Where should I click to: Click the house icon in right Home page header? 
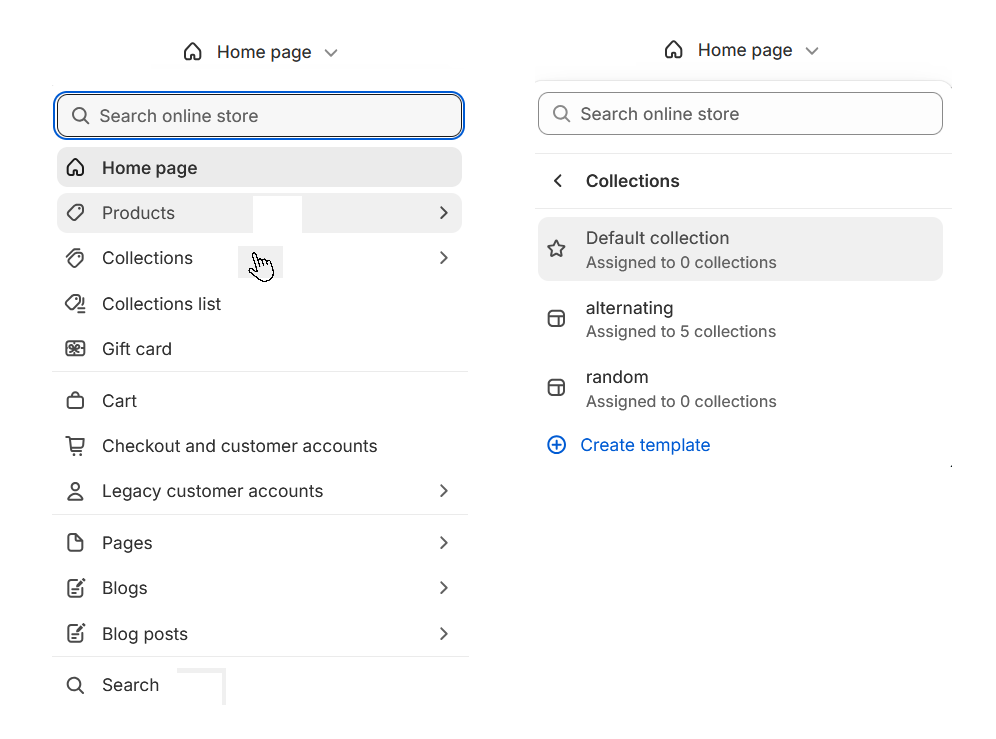673,50
